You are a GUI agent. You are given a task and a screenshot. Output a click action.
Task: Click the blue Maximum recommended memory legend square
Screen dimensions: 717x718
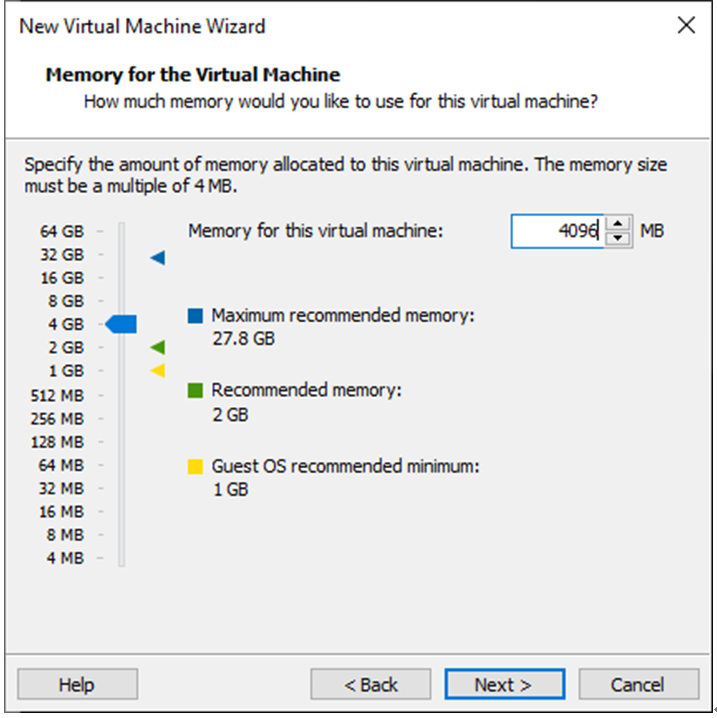pyautogui.click(x=195, y=316)
